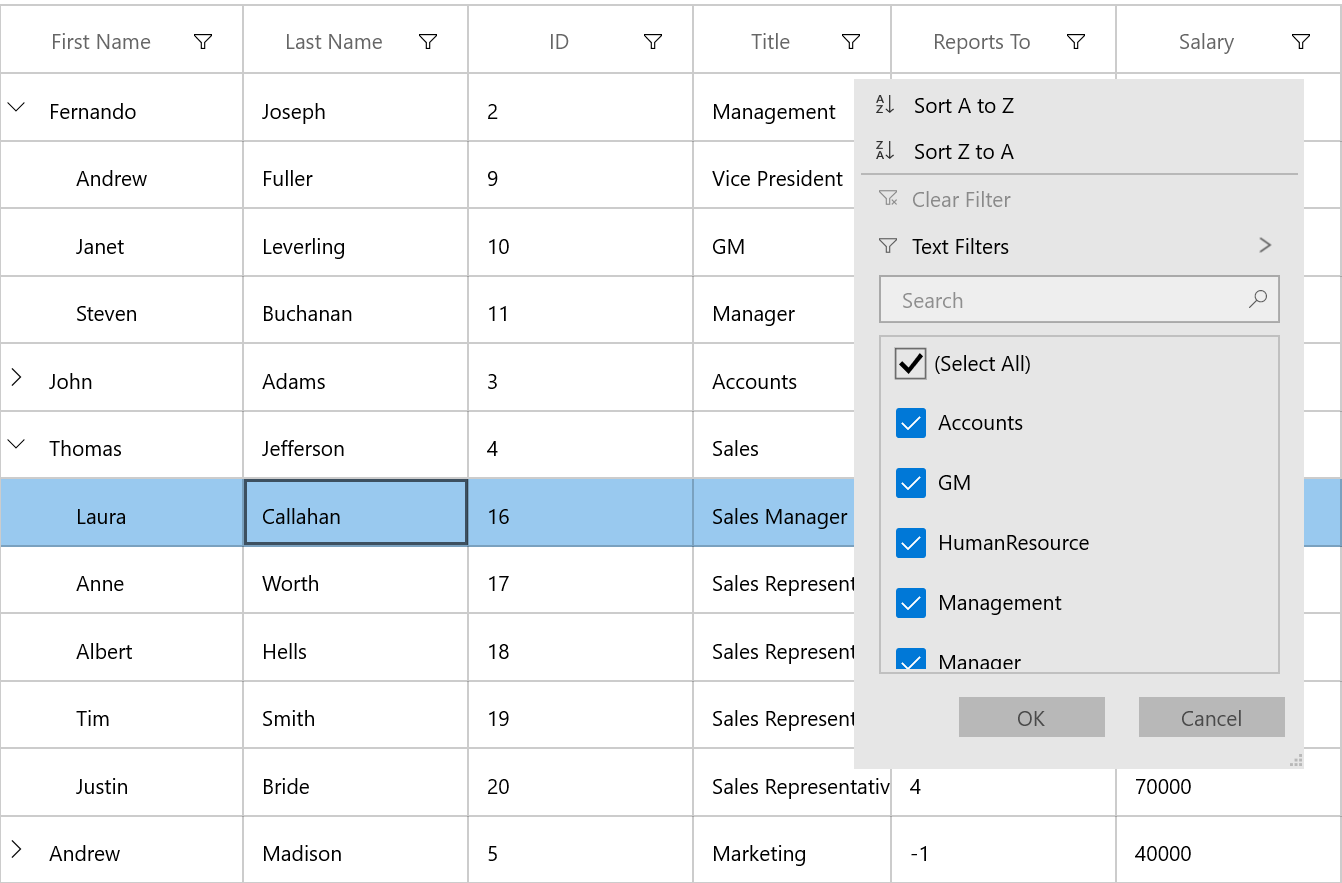Click the resize grip of the filter popup
This screenshot has width=1342, height=883.
1296,761
